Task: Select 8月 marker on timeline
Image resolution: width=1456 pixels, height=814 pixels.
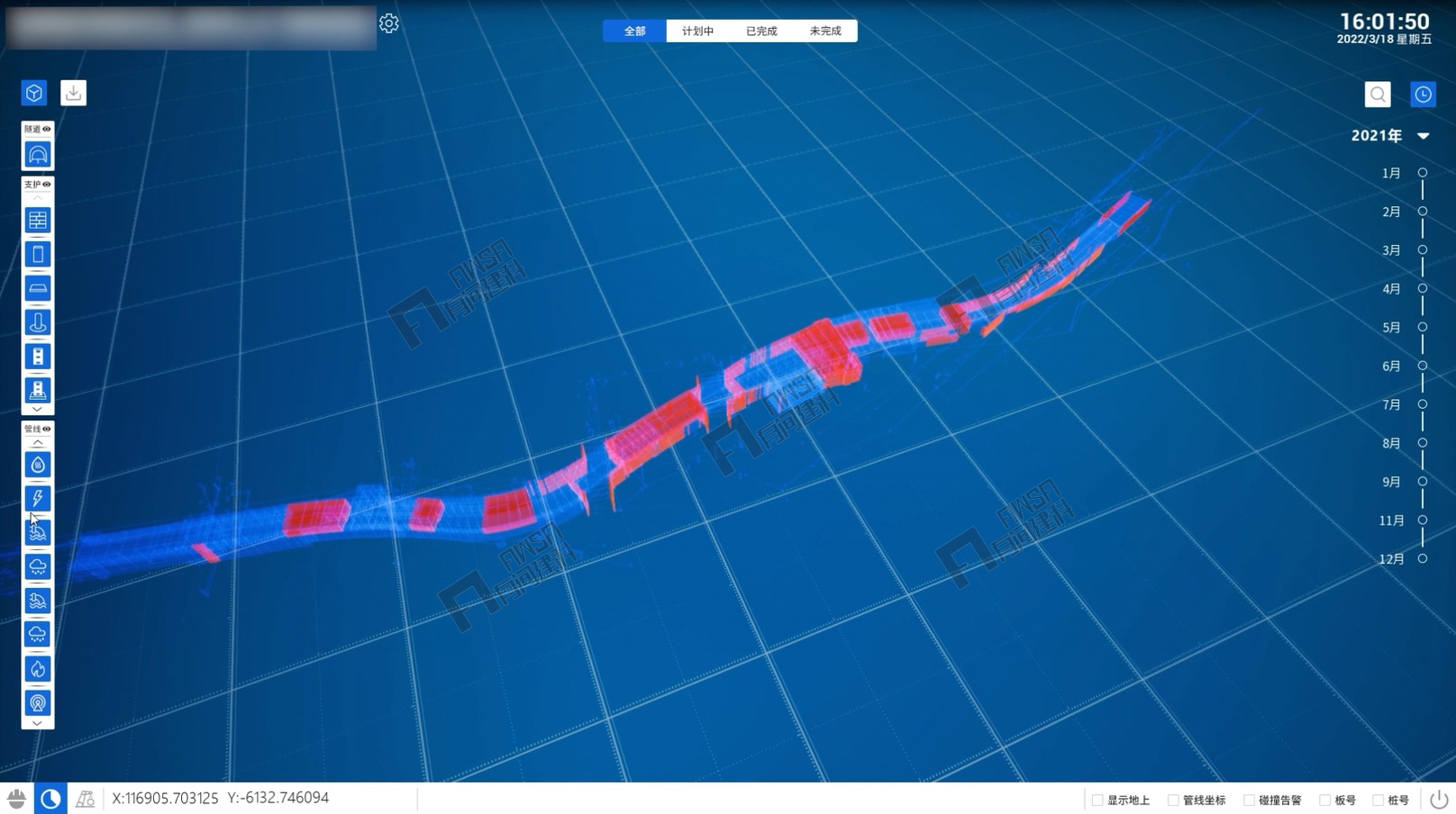Action: click(1423, 443)
